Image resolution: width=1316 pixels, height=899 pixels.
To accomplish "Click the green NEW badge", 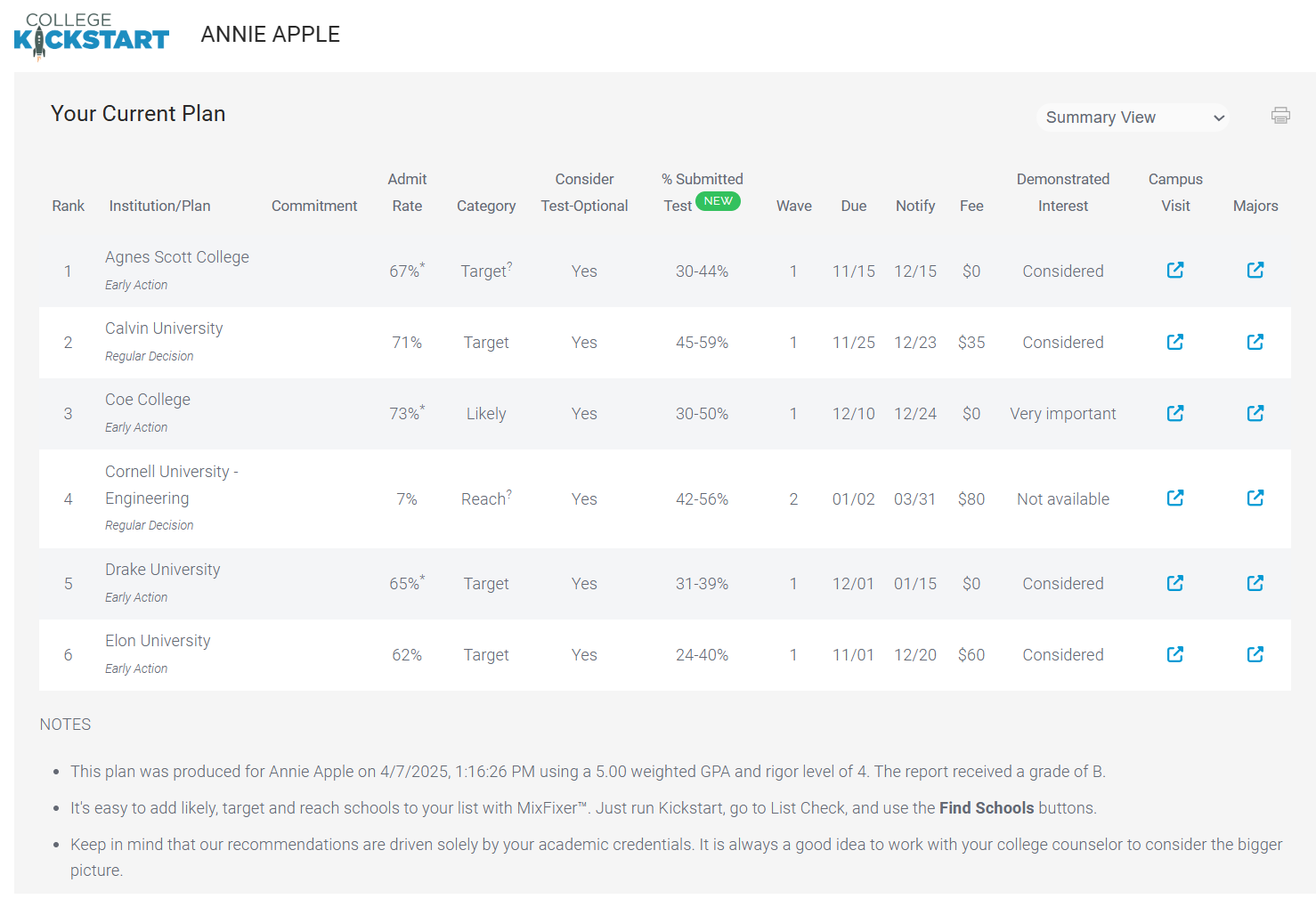I will click(718, 201).
